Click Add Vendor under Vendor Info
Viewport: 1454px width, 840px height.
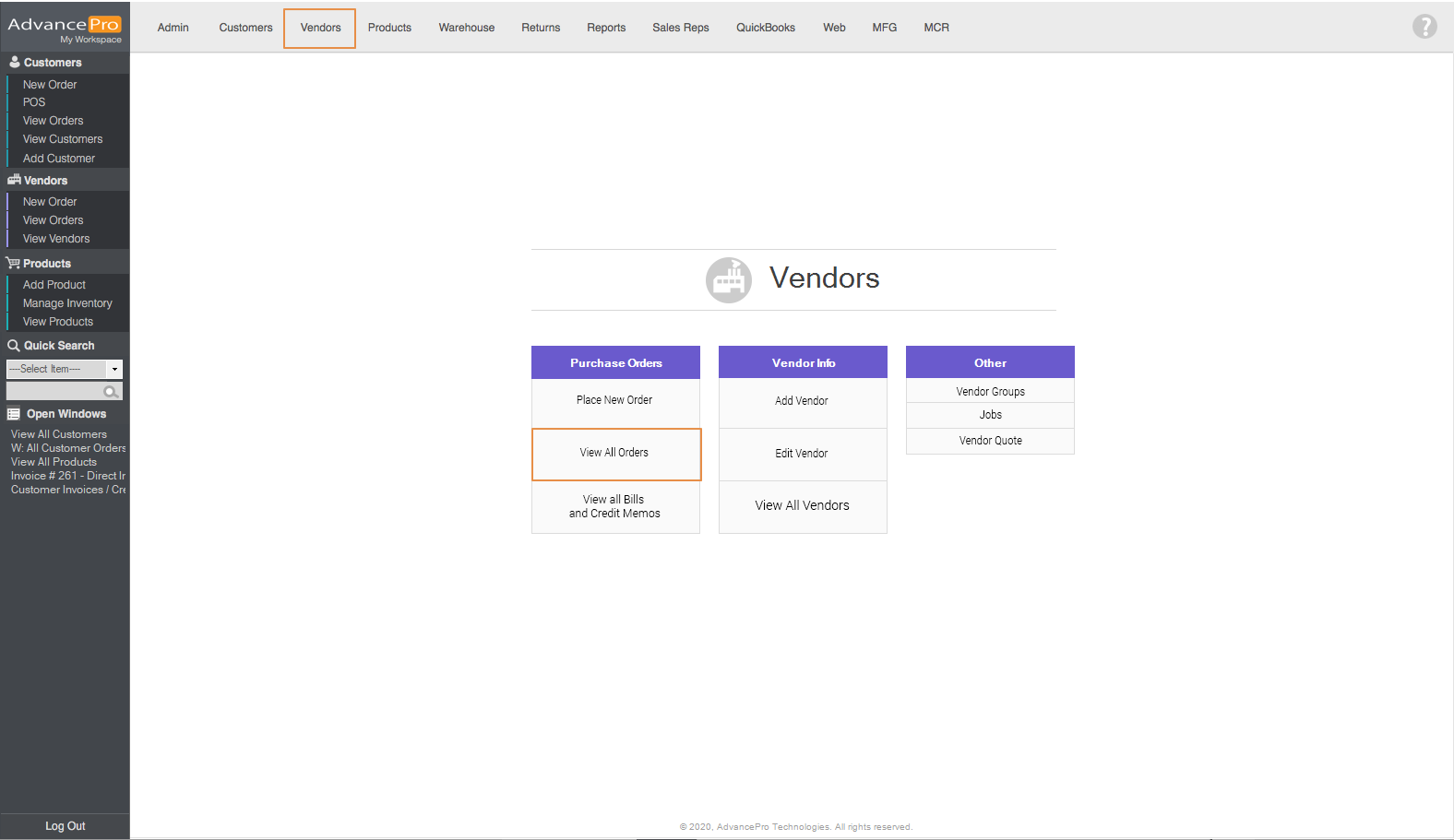[801, 401]
